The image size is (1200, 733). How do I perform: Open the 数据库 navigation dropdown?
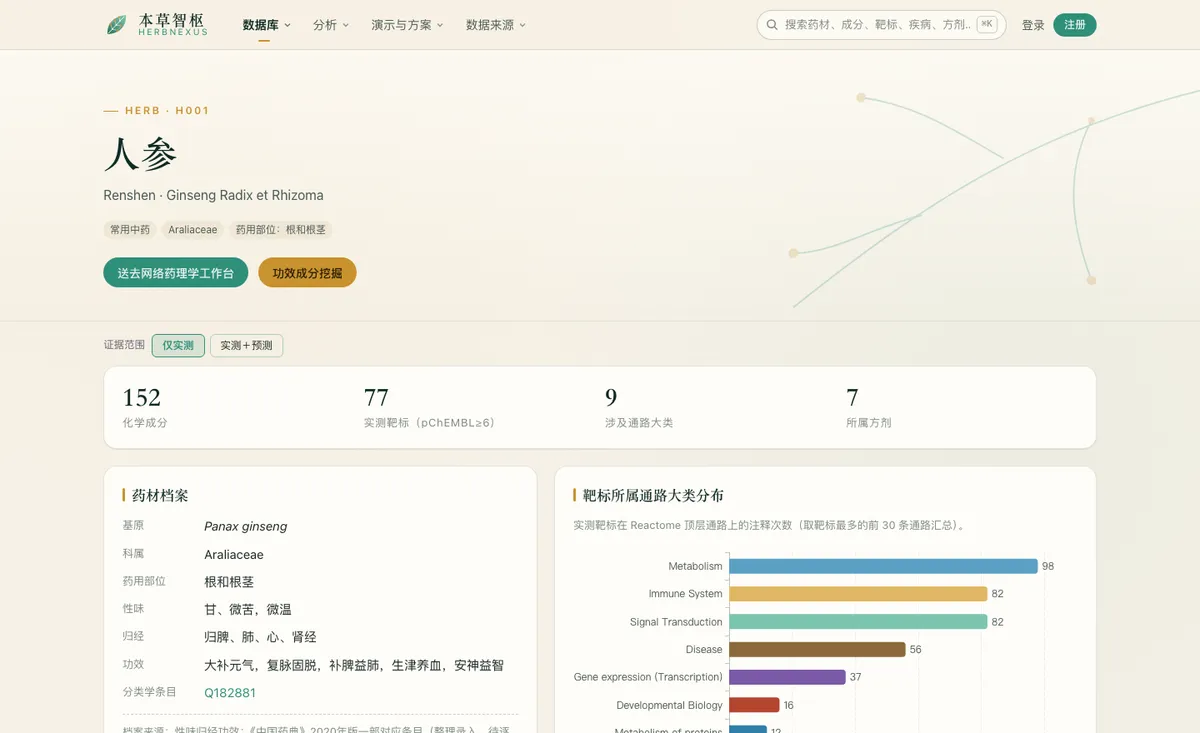266,25
